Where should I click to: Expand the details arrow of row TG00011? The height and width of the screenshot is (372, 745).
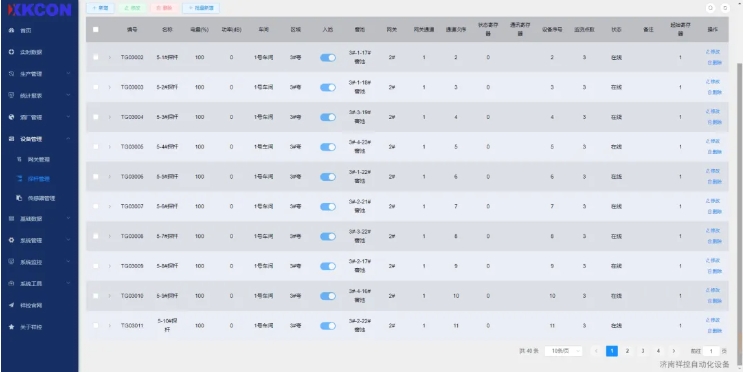click(x=109, y=326)
